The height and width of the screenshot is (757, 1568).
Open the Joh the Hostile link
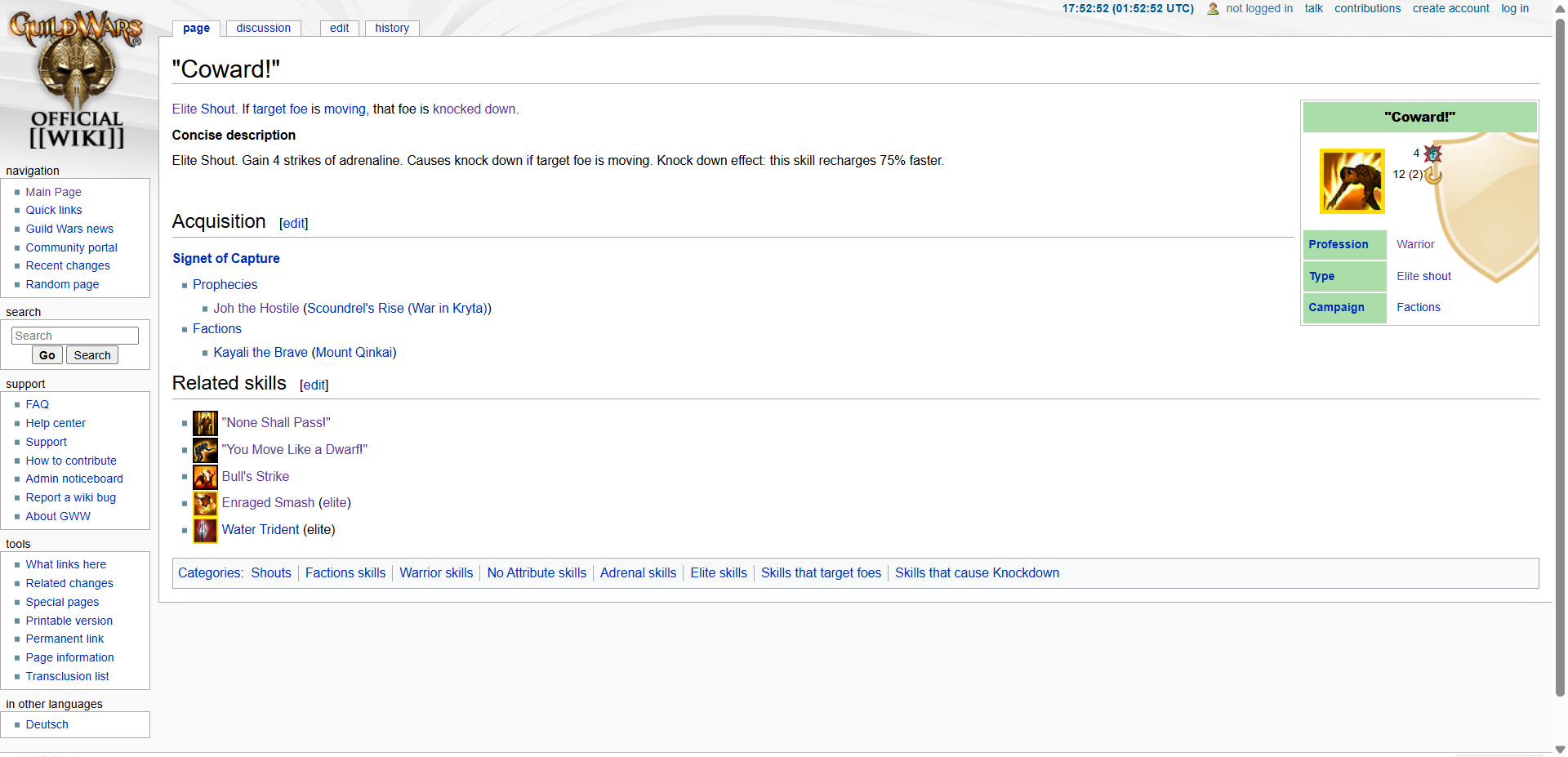tap(256, 308)
